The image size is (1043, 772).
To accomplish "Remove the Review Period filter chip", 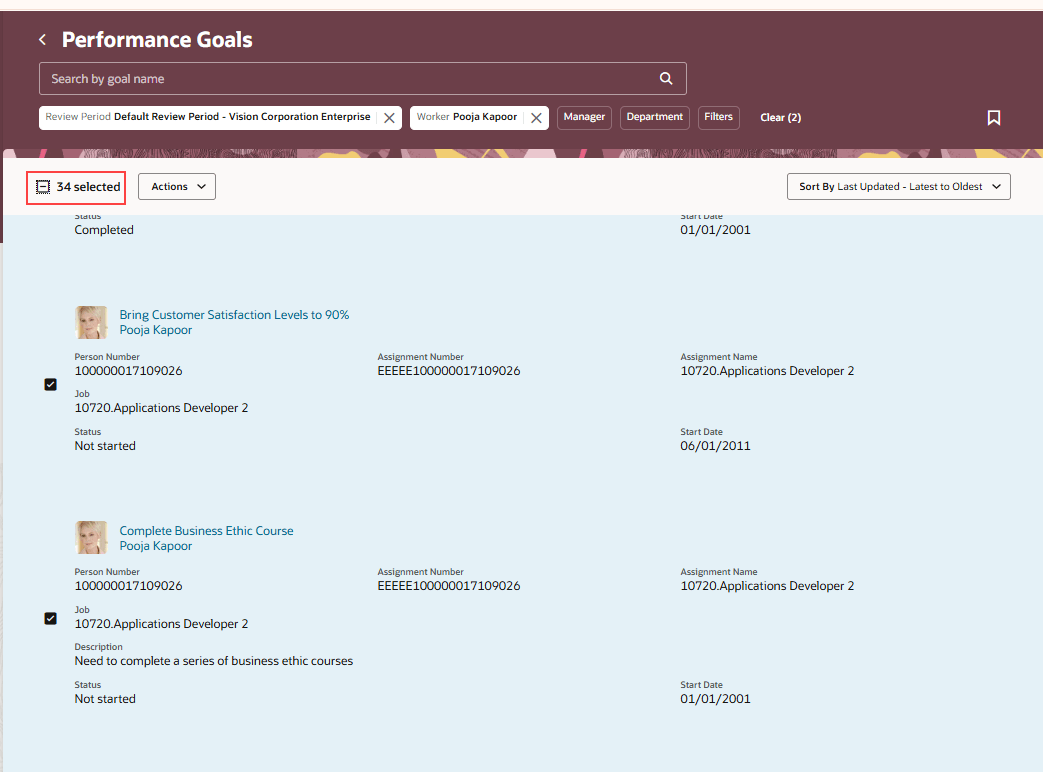I will point(389,117).
